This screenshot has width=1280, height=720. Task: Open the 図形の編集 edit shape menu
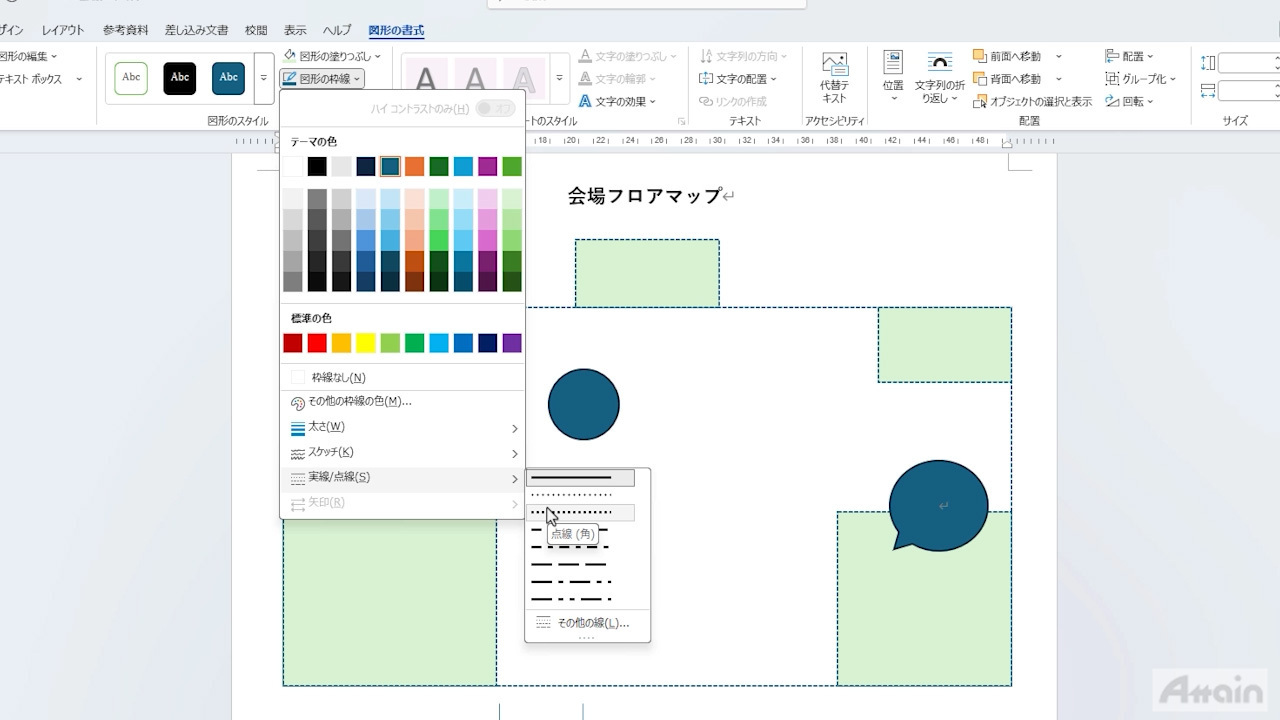(x=28, y=56)
